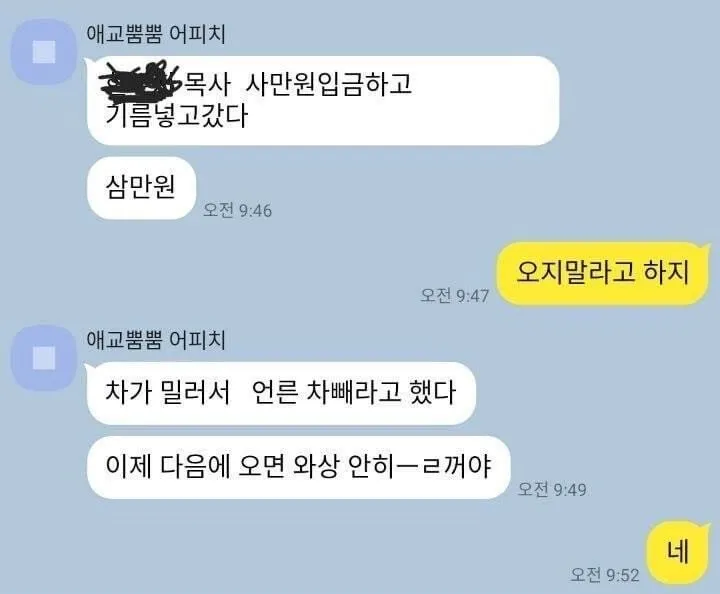Click the word 언른 in message
Screen dimensions: 720x594
(275, 393)
